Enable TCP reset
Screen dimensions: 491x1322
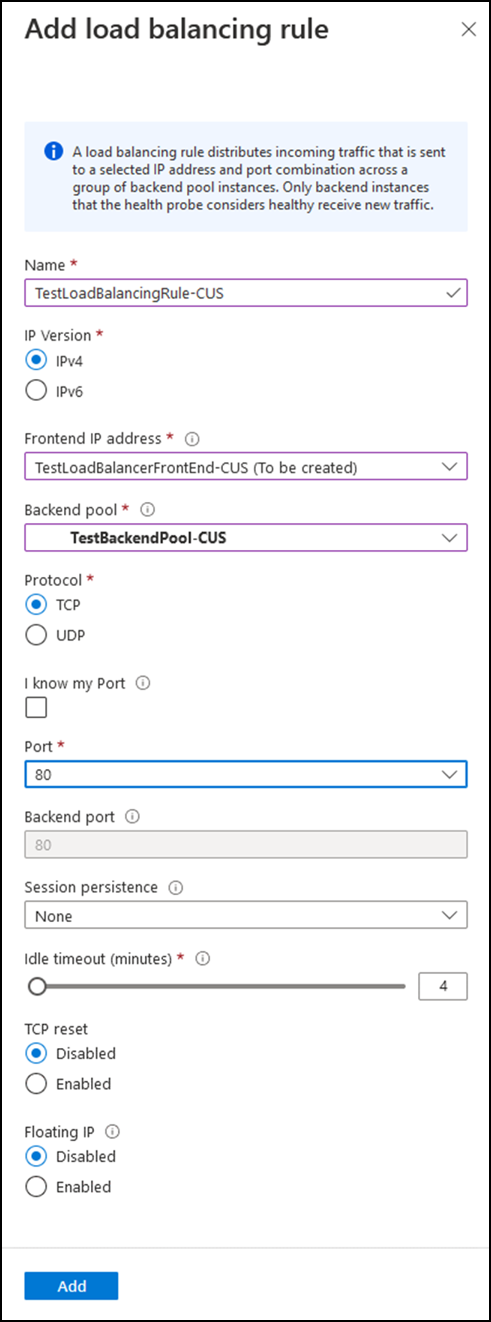tap(36, 1083)
